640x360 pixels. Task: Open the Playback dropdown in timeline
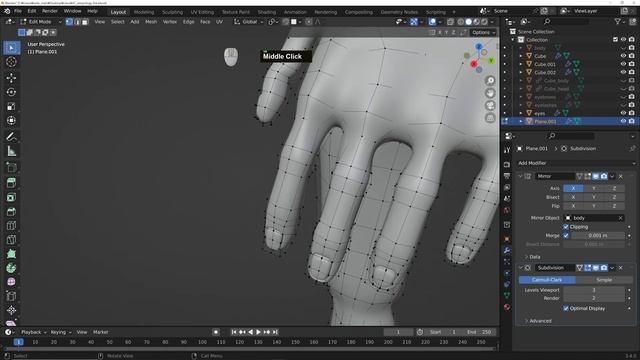33,332
